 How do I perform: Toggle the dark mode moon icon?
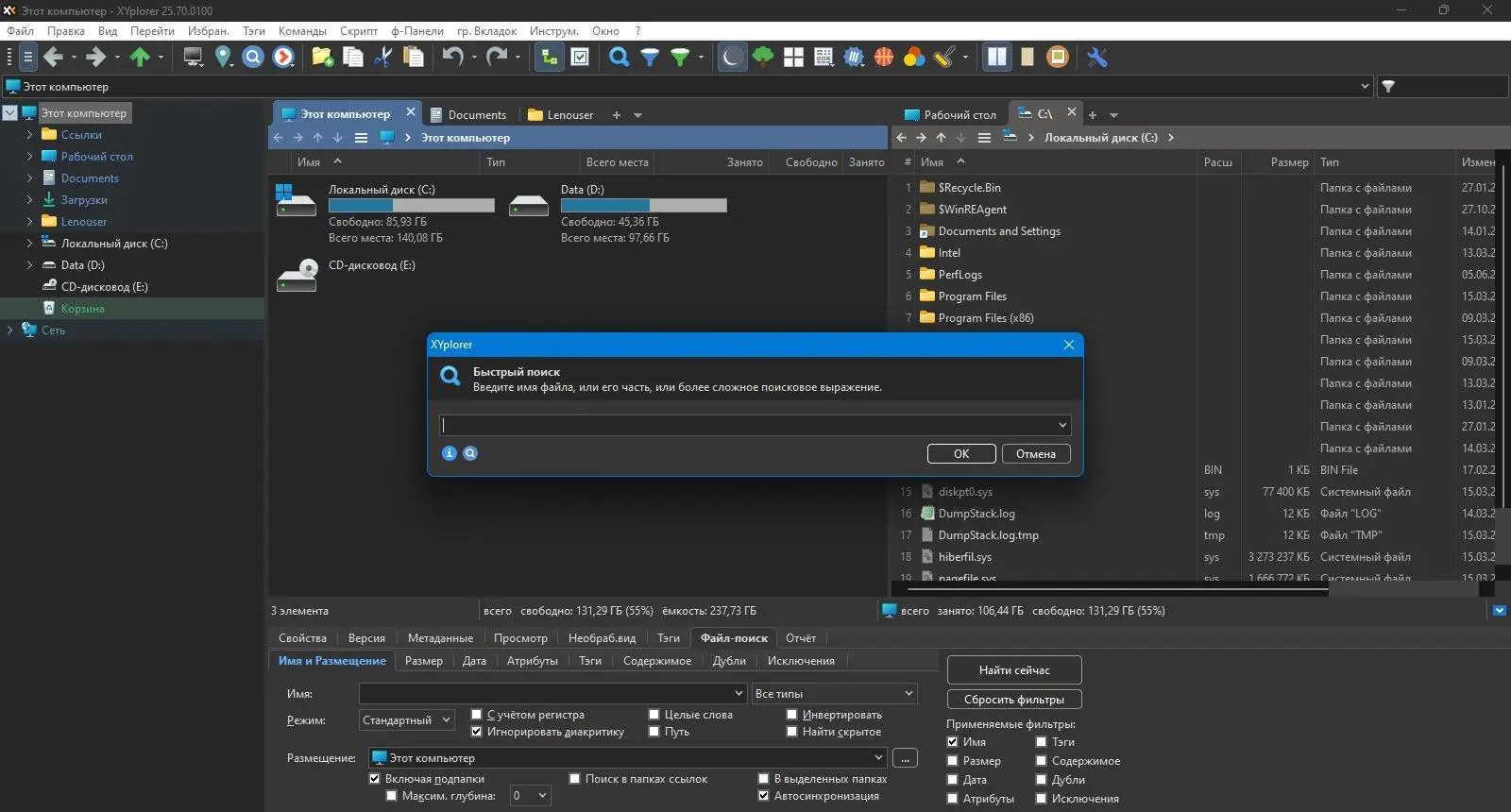point(732,58)
